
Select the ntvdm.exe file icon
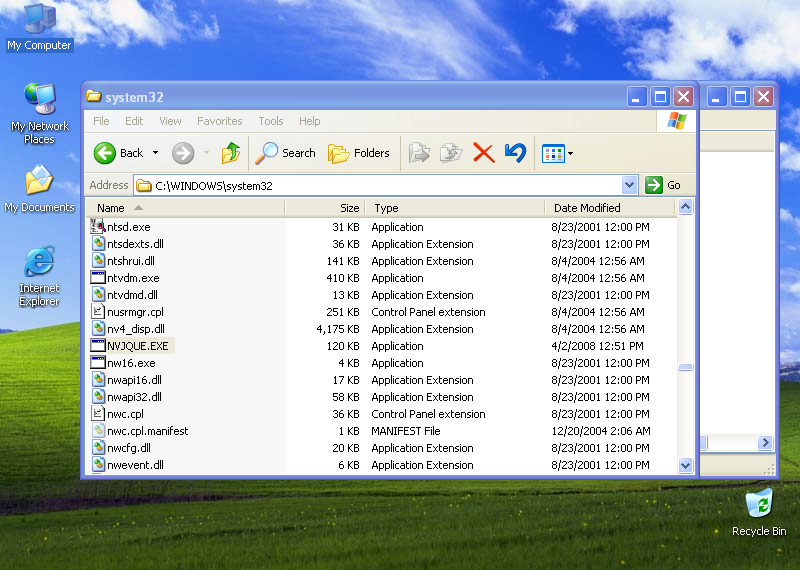(x=97, y=278)
